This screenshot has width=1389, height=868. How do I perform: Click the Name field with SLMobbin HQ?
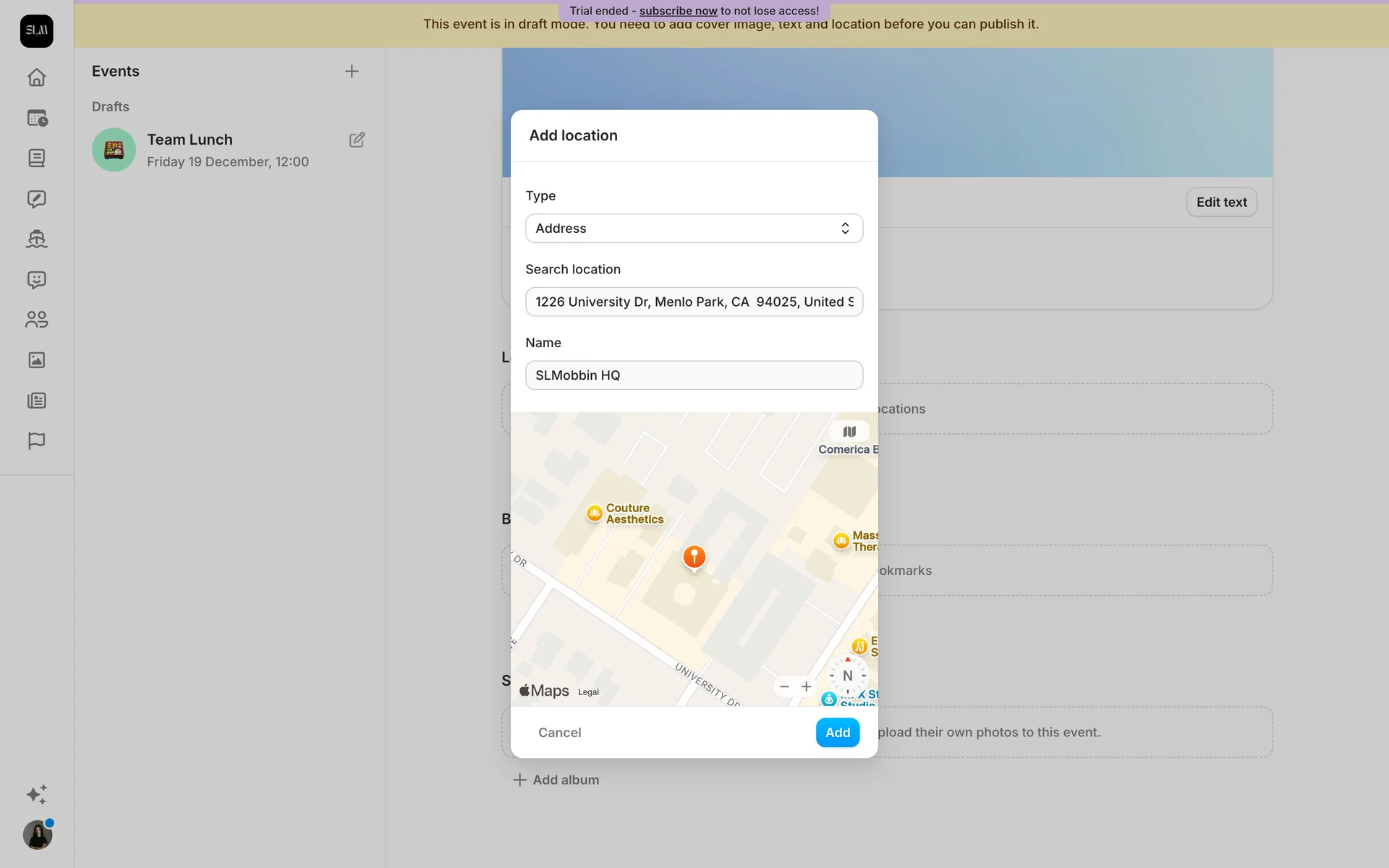[694, 375]
